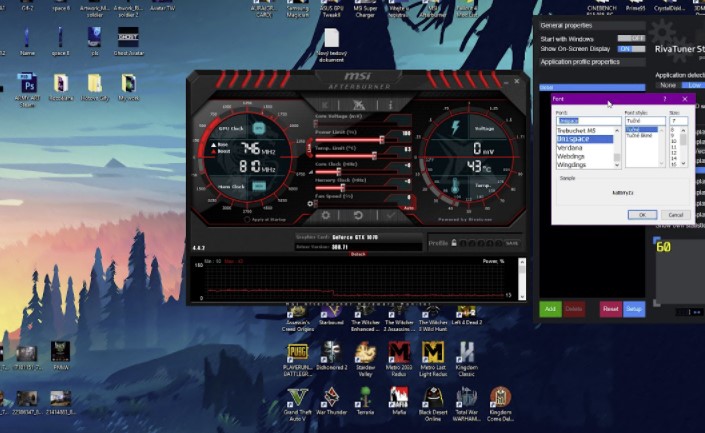Image resolution: width=705 pixels, height=433 pixels.
Task: Click the information i icon in Afterburner
Action: coord(390,105)
